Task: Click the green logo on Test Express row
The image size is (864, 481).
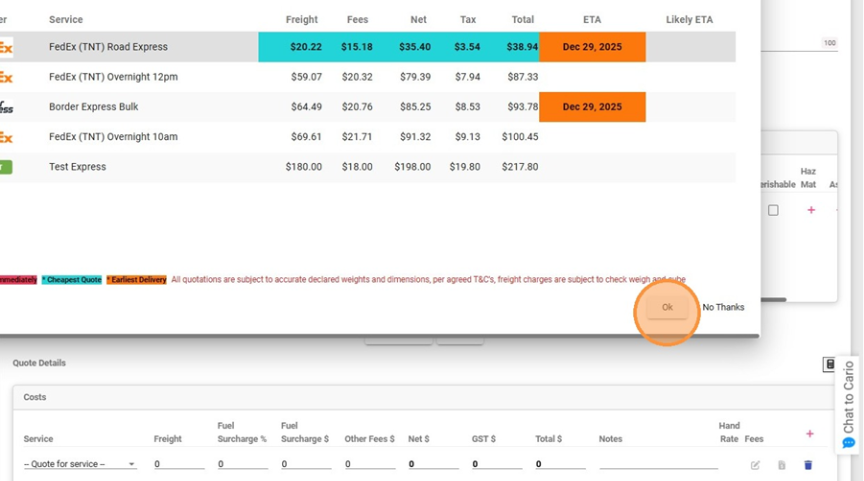Action: click(x=6, y=167)
